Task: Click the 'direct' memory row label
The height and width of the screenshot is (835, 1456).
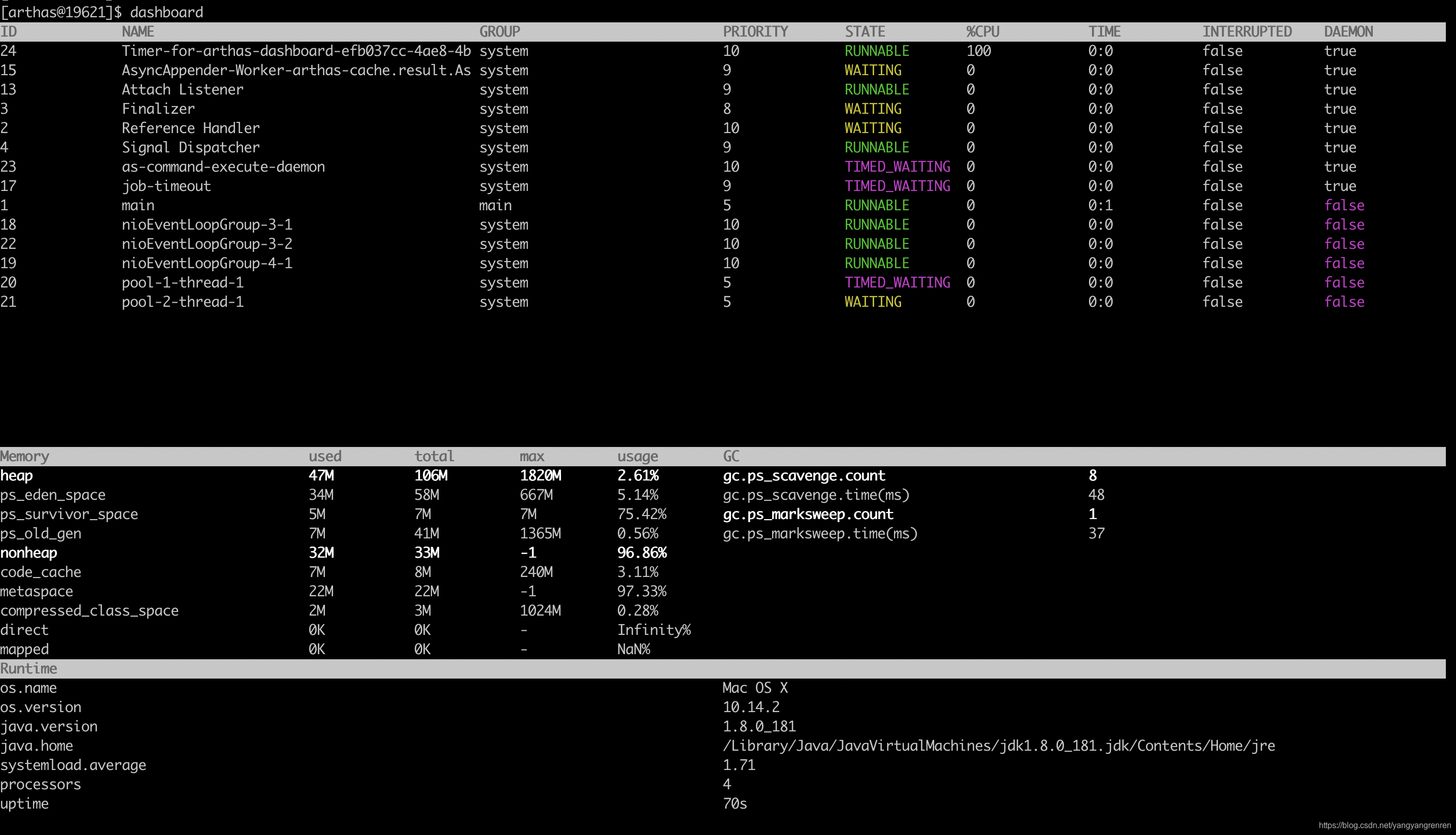Action: tap(25, 630)
